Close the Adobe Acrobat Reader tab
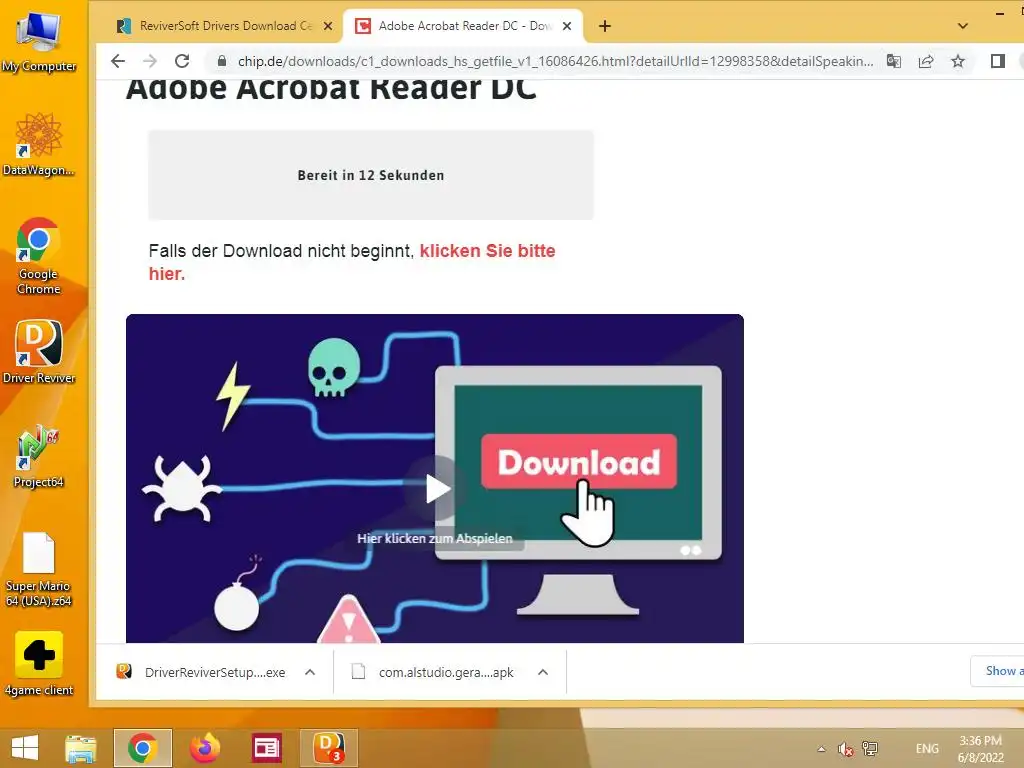This screenshot has width=1024, height=768. tap(567, 26)
